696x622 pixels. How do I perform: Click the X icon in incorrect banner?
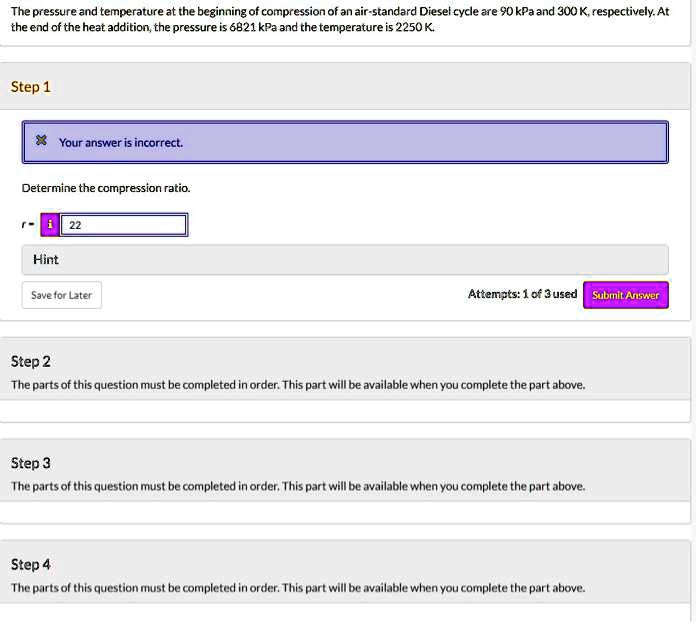coord(41,140)
